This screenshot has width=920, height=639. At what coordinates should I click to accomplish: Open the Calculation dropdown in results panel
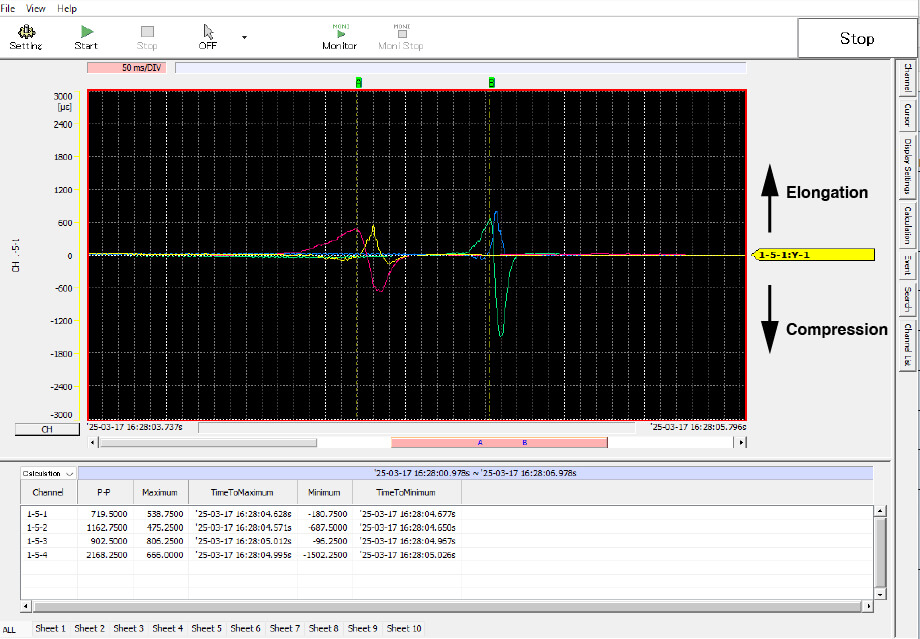pos(49,473)
